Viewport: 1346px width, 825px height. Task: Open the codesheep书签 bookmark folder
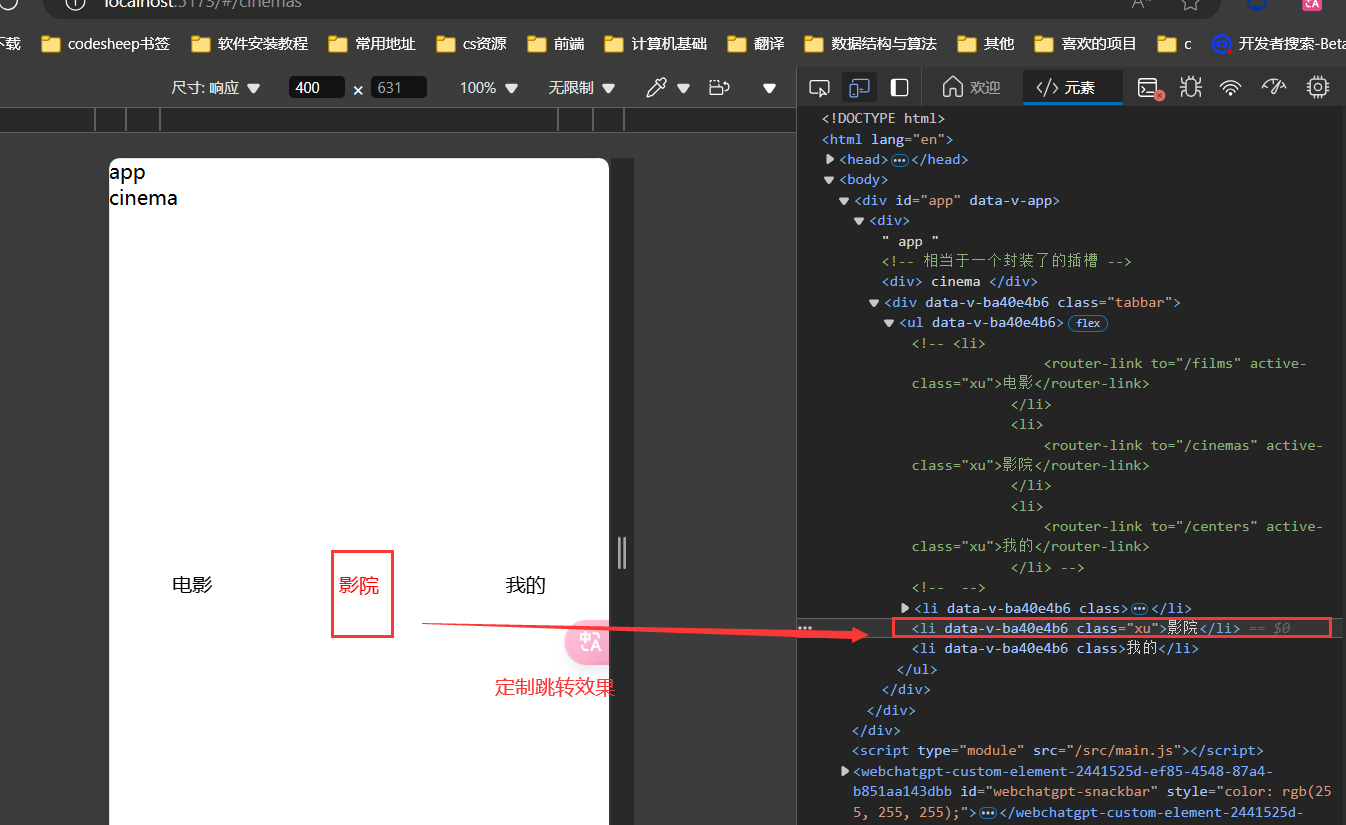[x=105, y=44]
